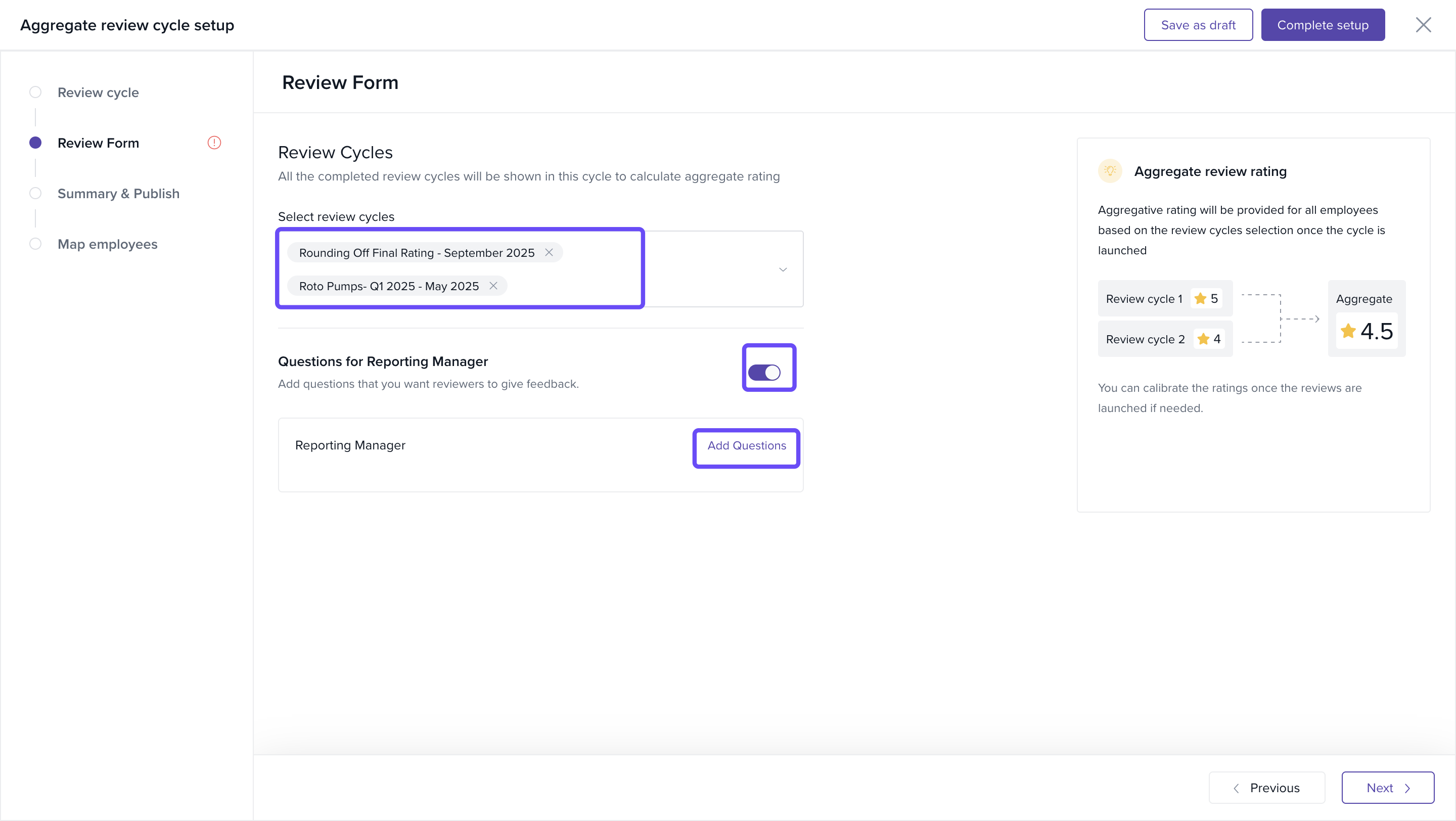
Task: Click the Review cycle 1 star icon
Action: tap(1200, 298)
